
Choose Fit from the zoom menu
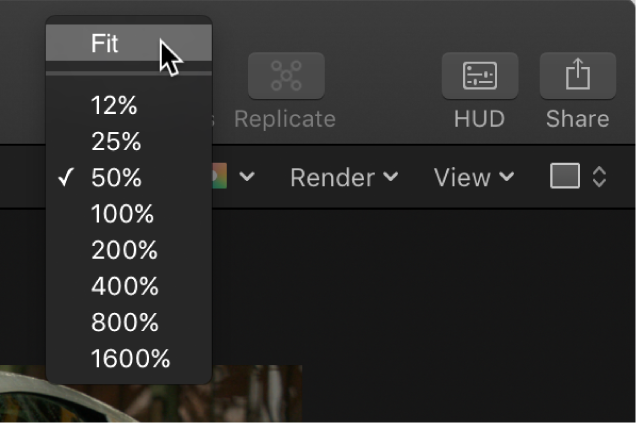tap(105, 44)
